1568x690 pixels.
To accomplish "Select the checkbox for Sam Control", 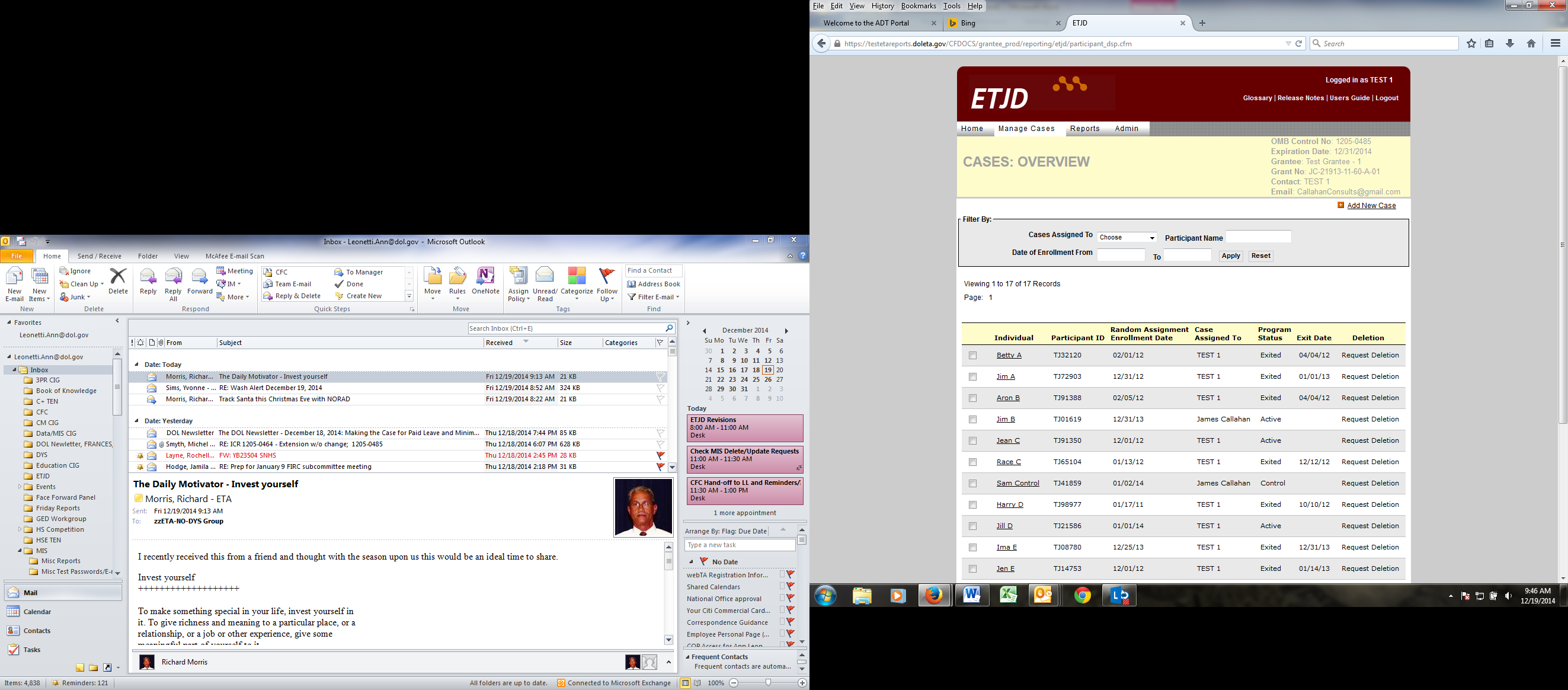I will pyautogui.click(x=972, y=484).
